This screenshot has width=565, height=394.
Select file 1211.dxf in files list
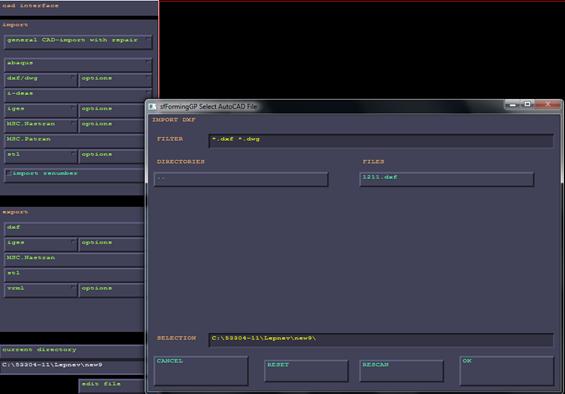pyautogui.click(x=447, y=179)
